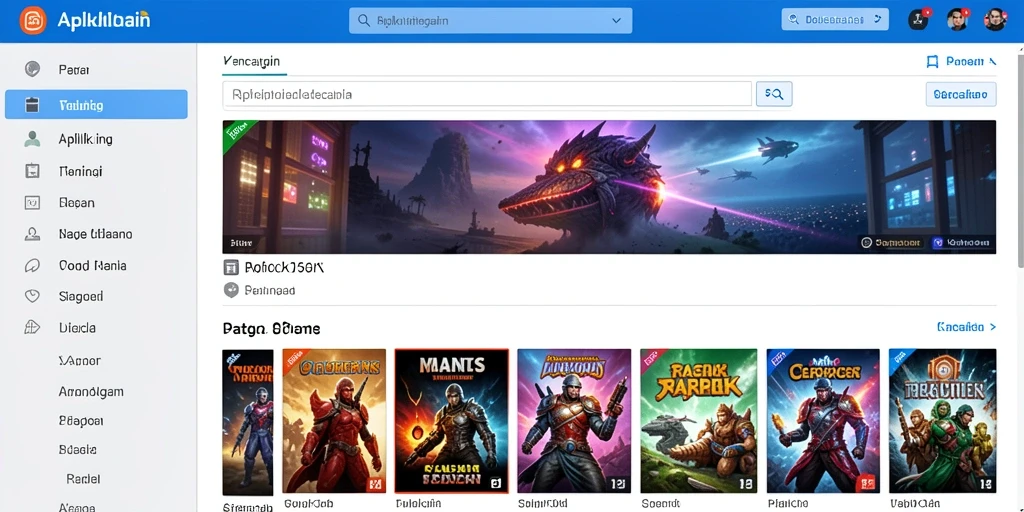Open the notifications icon with red badge
The width and height of the screenshot is (1024, 512).
click(918, 20)
